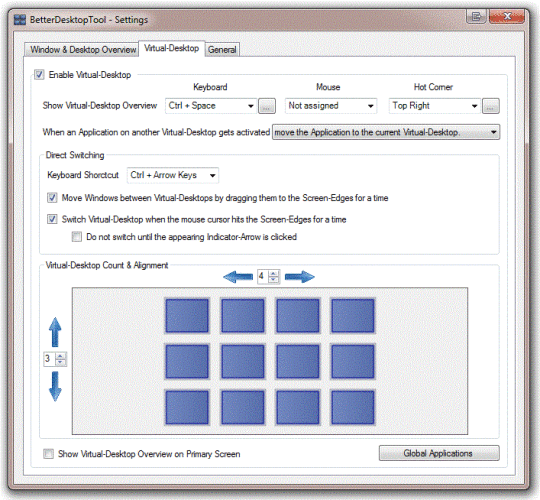Viewport: 540px width, 500px height.
Task: Click the column count spinner showing 4
Action: point(269,276)
